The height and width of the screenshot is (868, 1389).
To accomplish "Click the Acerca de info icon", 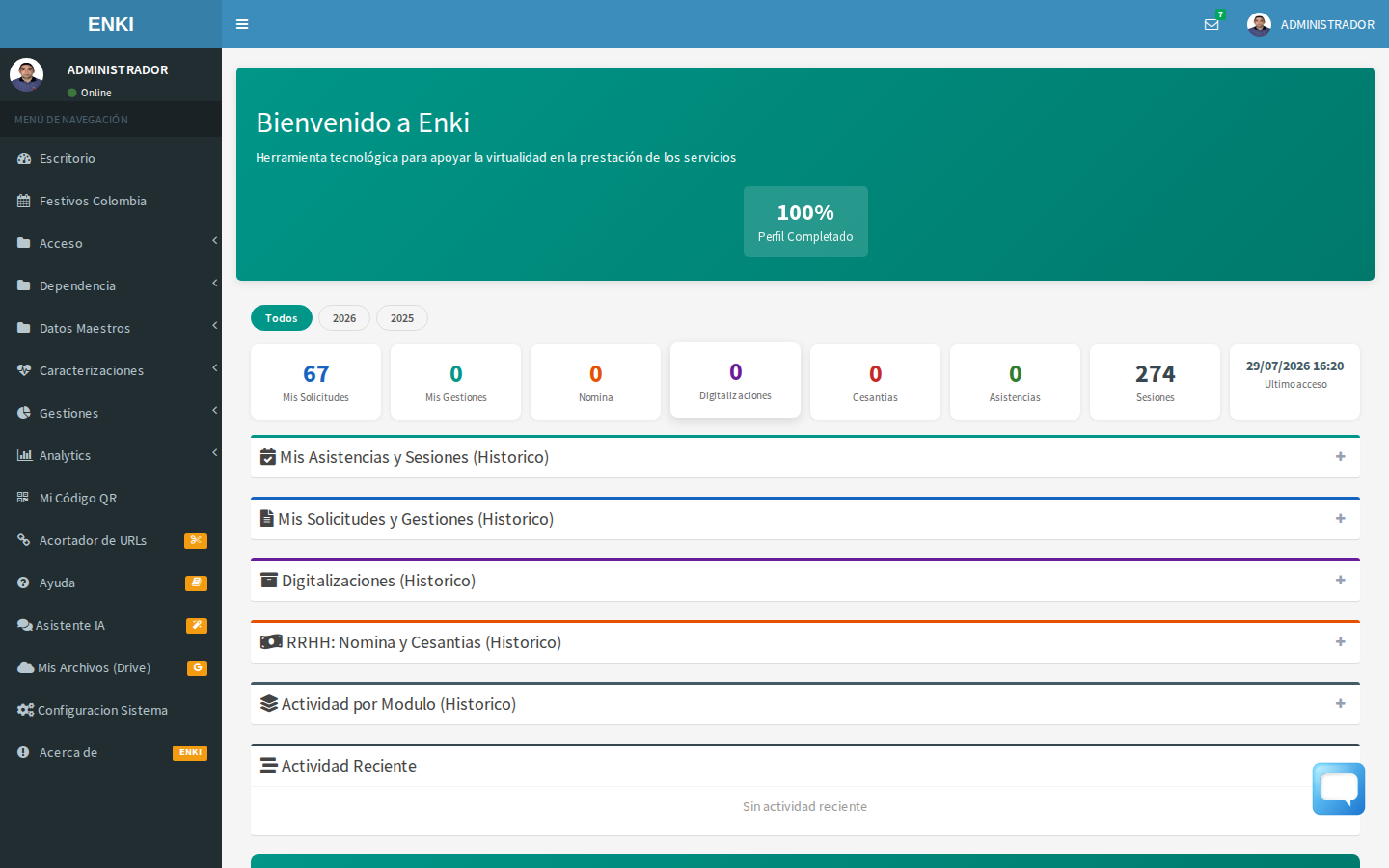I will [23, 752].
